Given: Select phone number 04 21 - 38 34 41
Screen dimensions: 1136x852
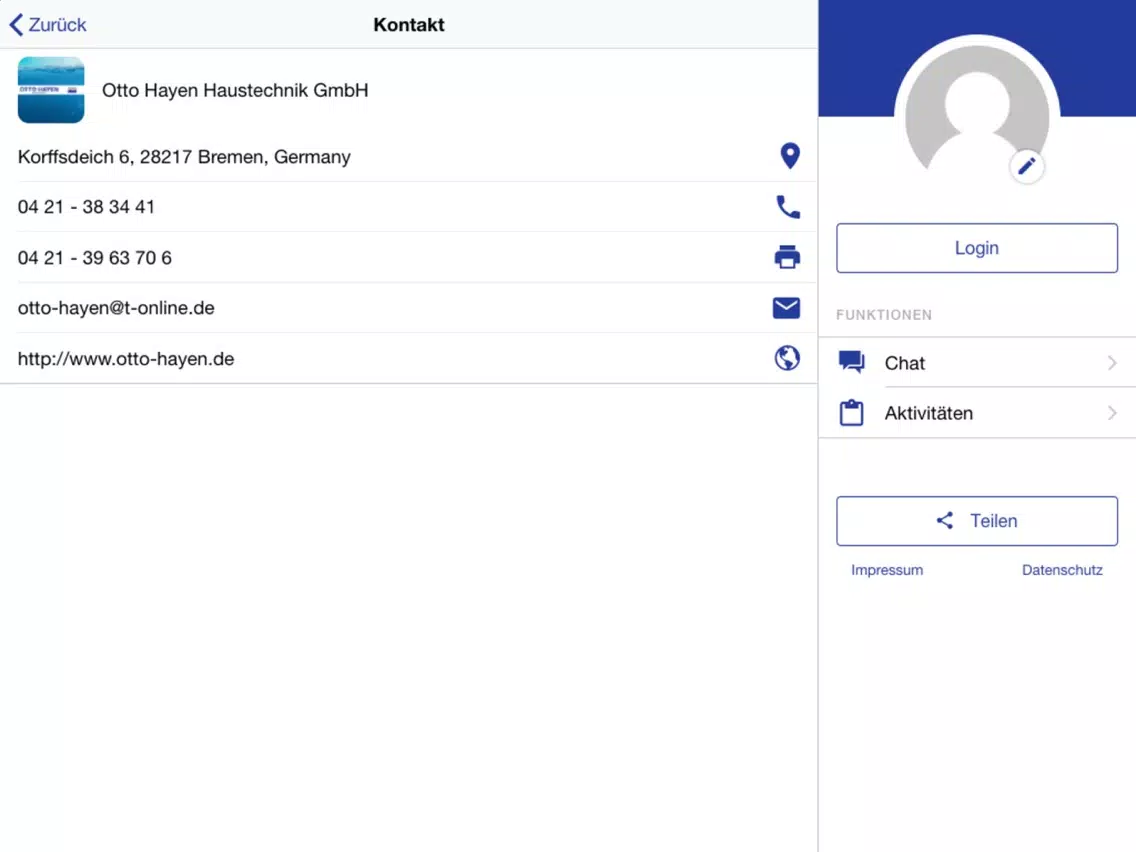Looking at the screenshot, I should [86, 207].
